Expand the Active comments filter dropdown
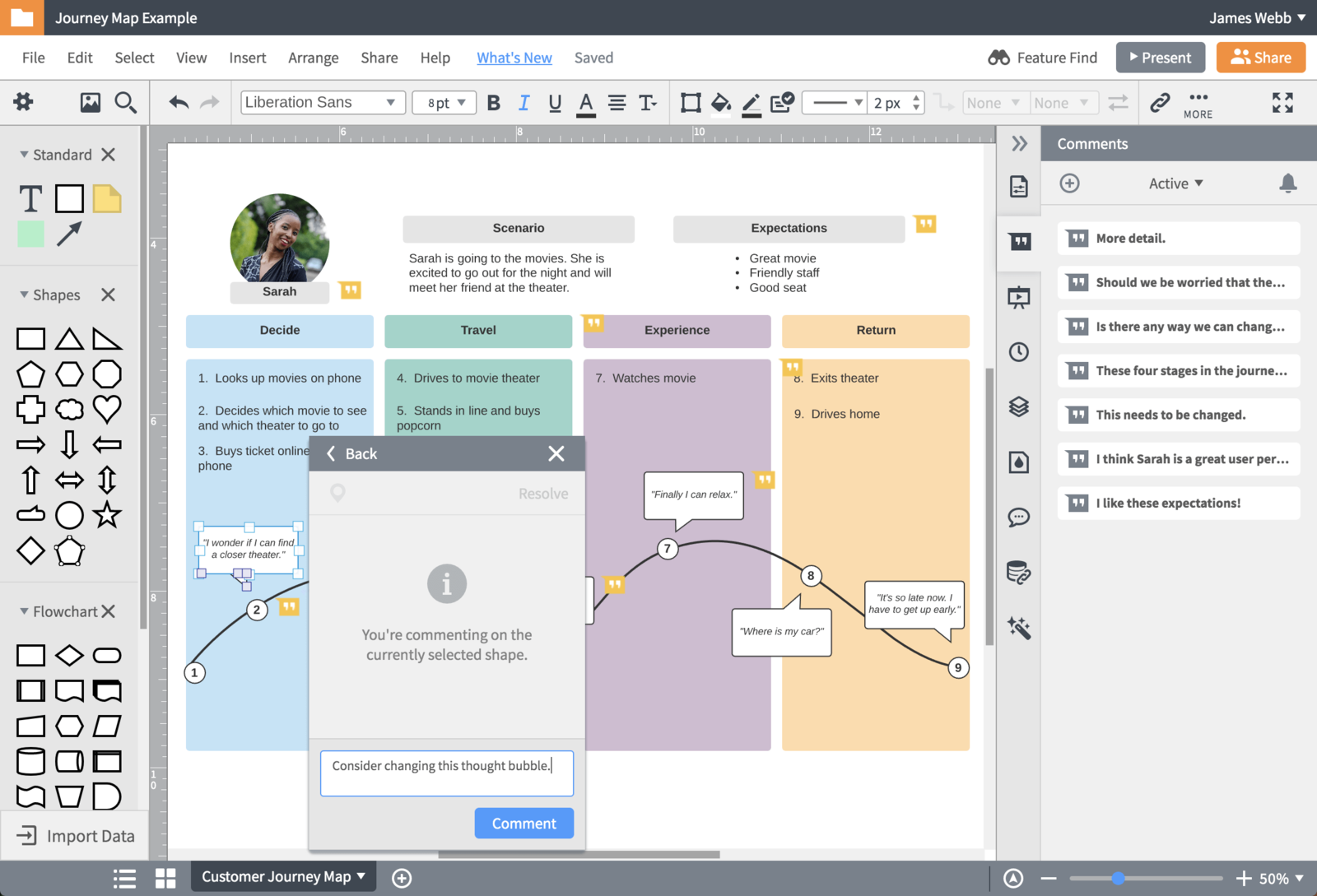 (1175, 183)
